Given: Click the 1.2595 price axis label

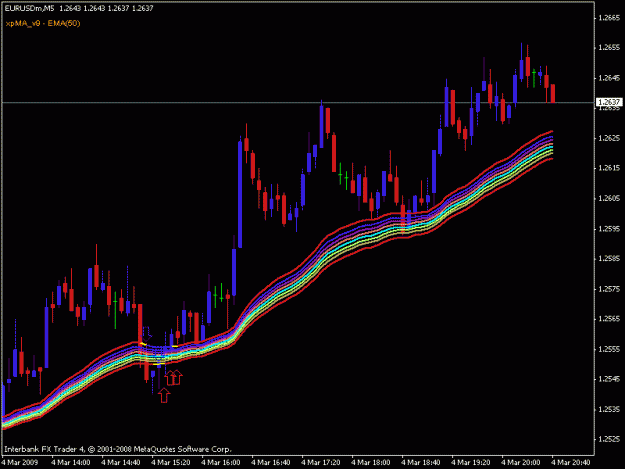Looking at the screenshot, I should tap(609, 228).
